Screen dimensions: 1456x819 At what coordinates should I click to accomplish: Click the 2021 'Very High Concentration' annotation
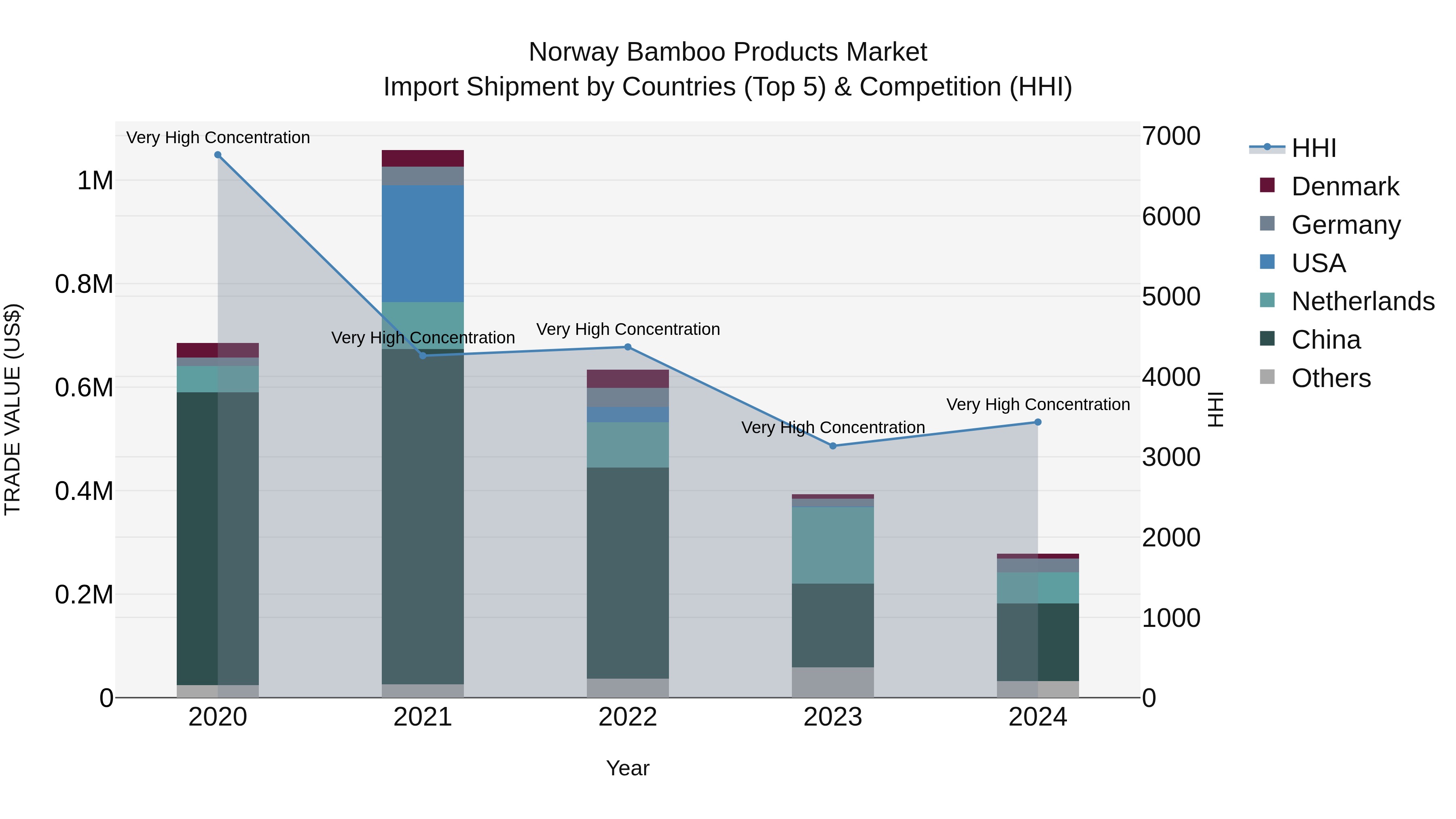pos(423,337)
